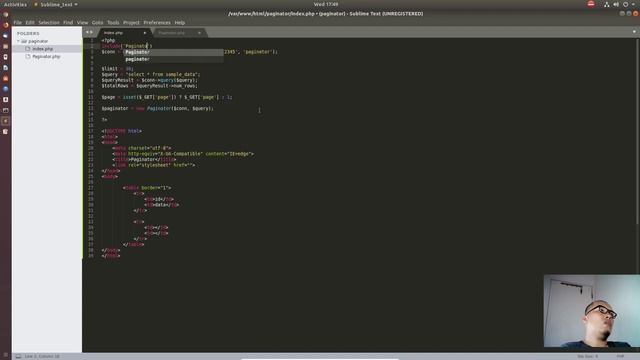The width and height of the screenshot is (640, 360).
Task: Click the $paginator = new Paginator line
Action: (x=158, y=109)
